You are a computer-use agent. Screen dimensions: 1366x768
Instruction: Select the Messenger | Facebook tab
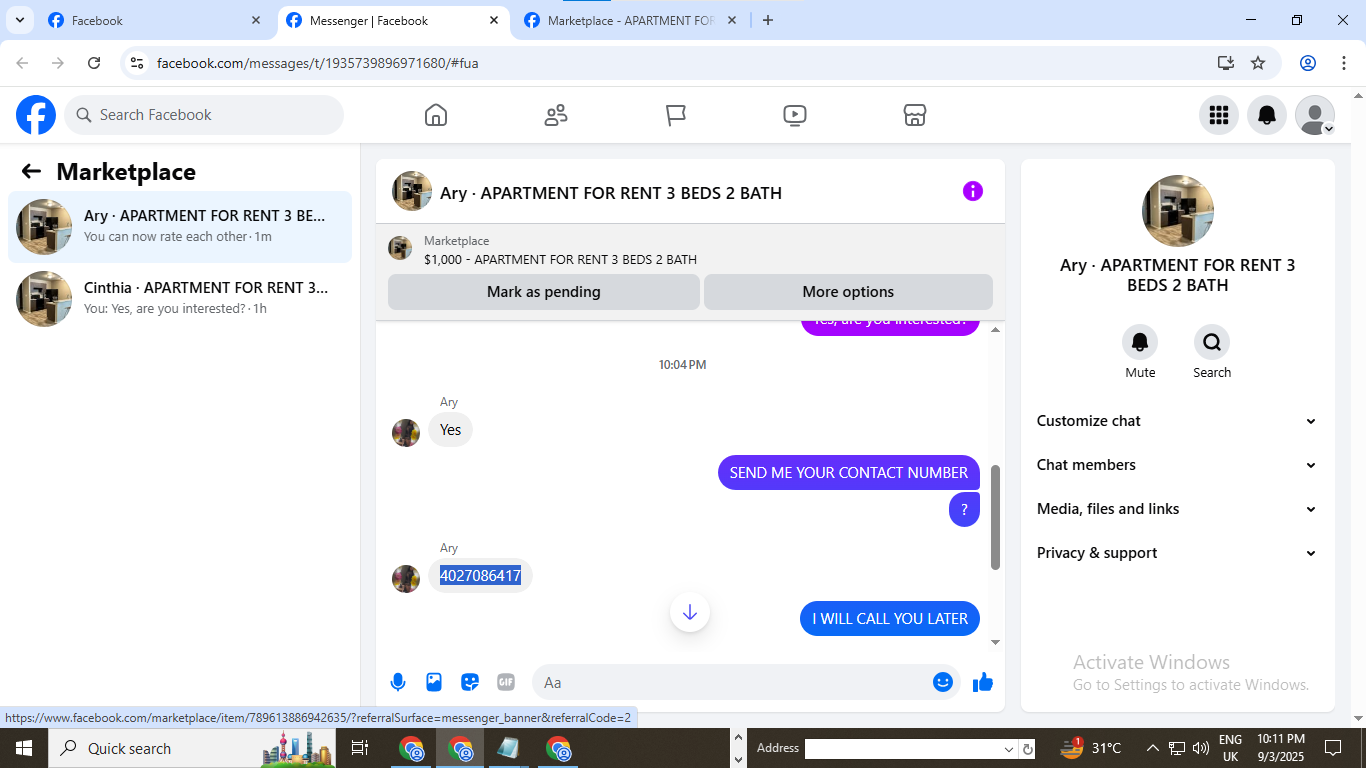(393, 20)
